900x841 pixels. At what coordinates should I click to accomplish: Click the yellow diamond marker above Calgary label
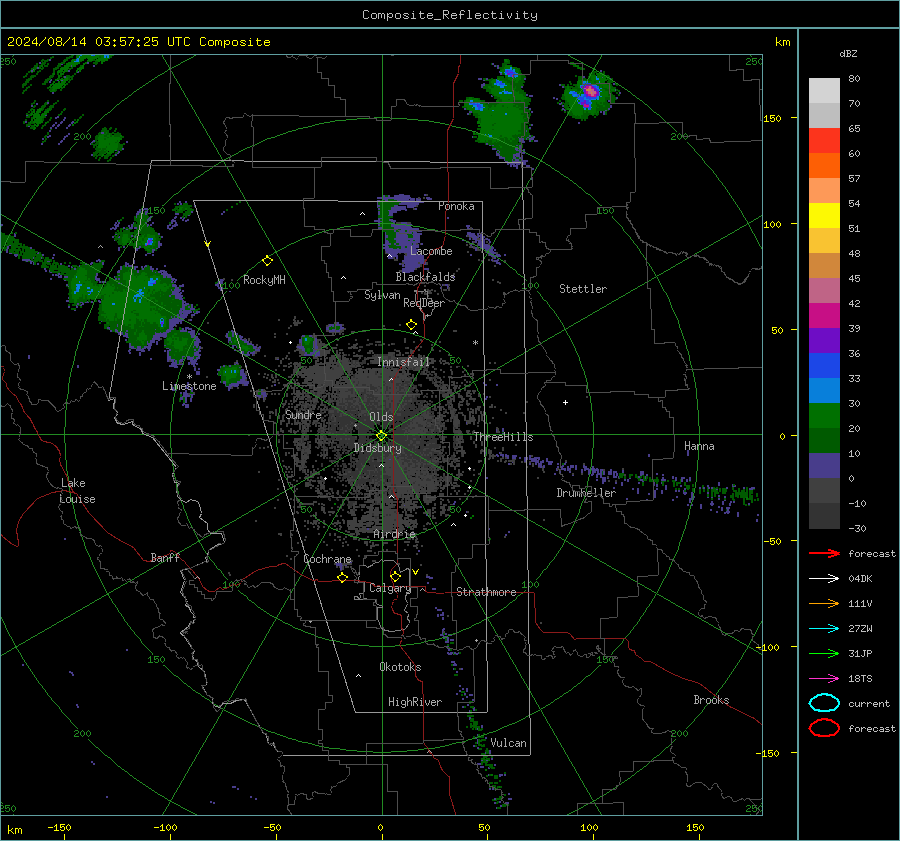pos(395,576)
